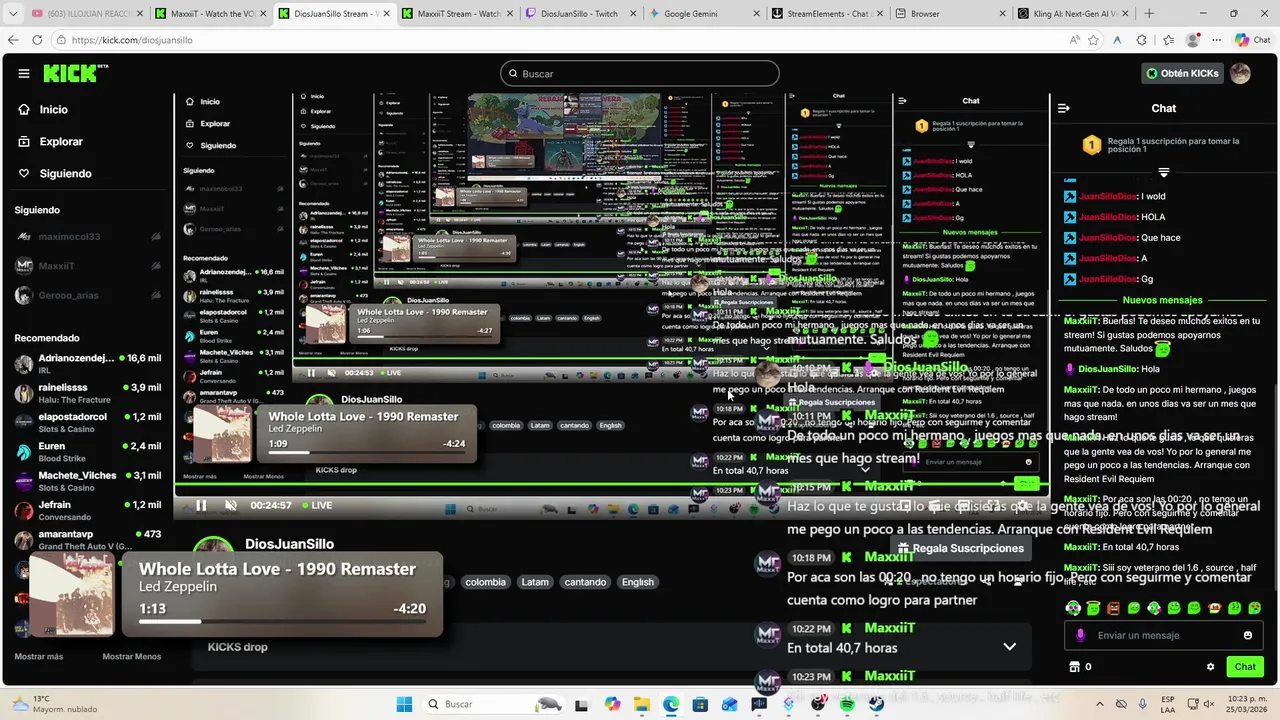Open followed channel maximocol33

coord(87,237)
